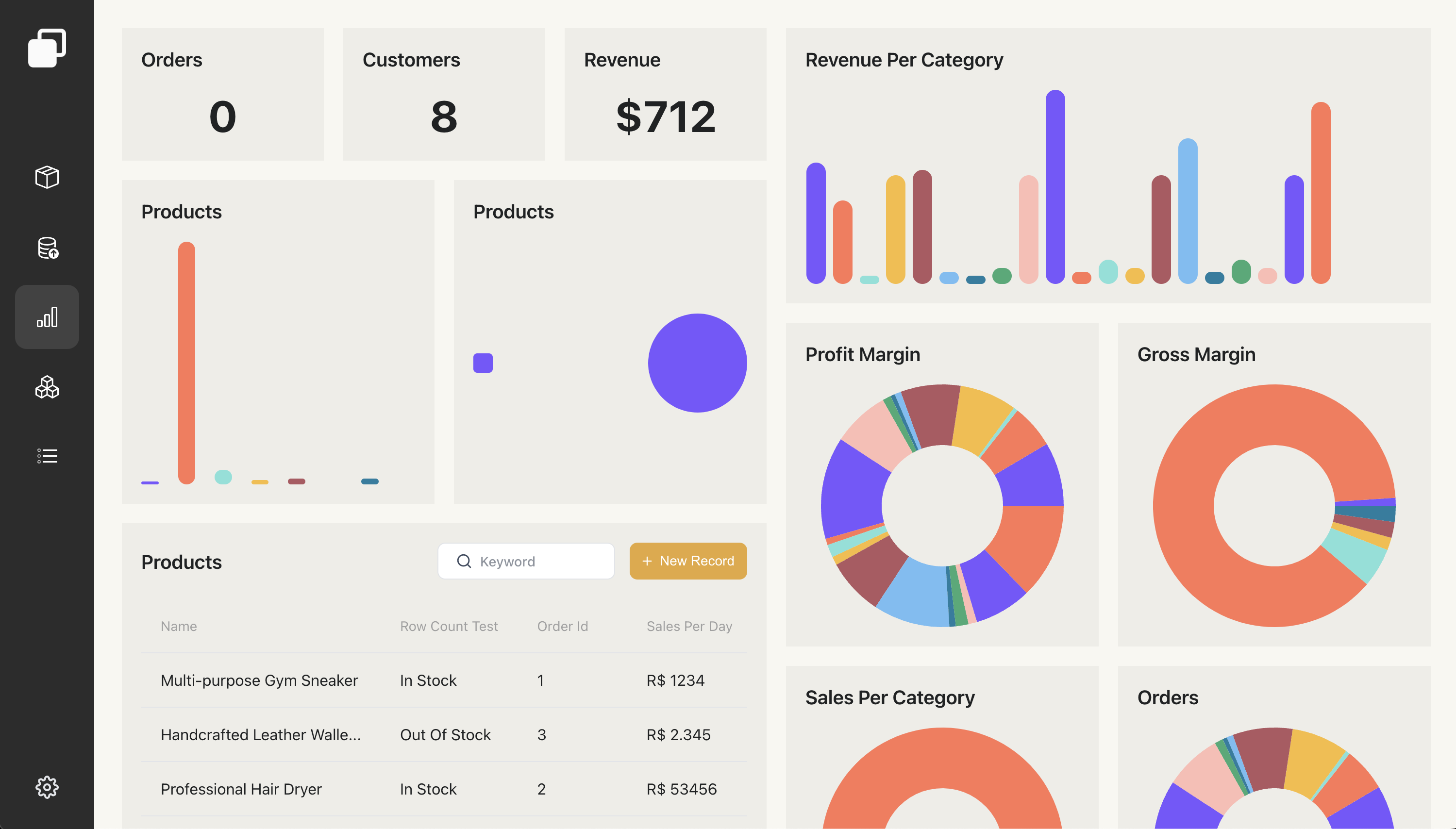Select the Multi-purpose Gym Sneaker row
This screenshot has width=1456, height=829.
tap(259, 680)
